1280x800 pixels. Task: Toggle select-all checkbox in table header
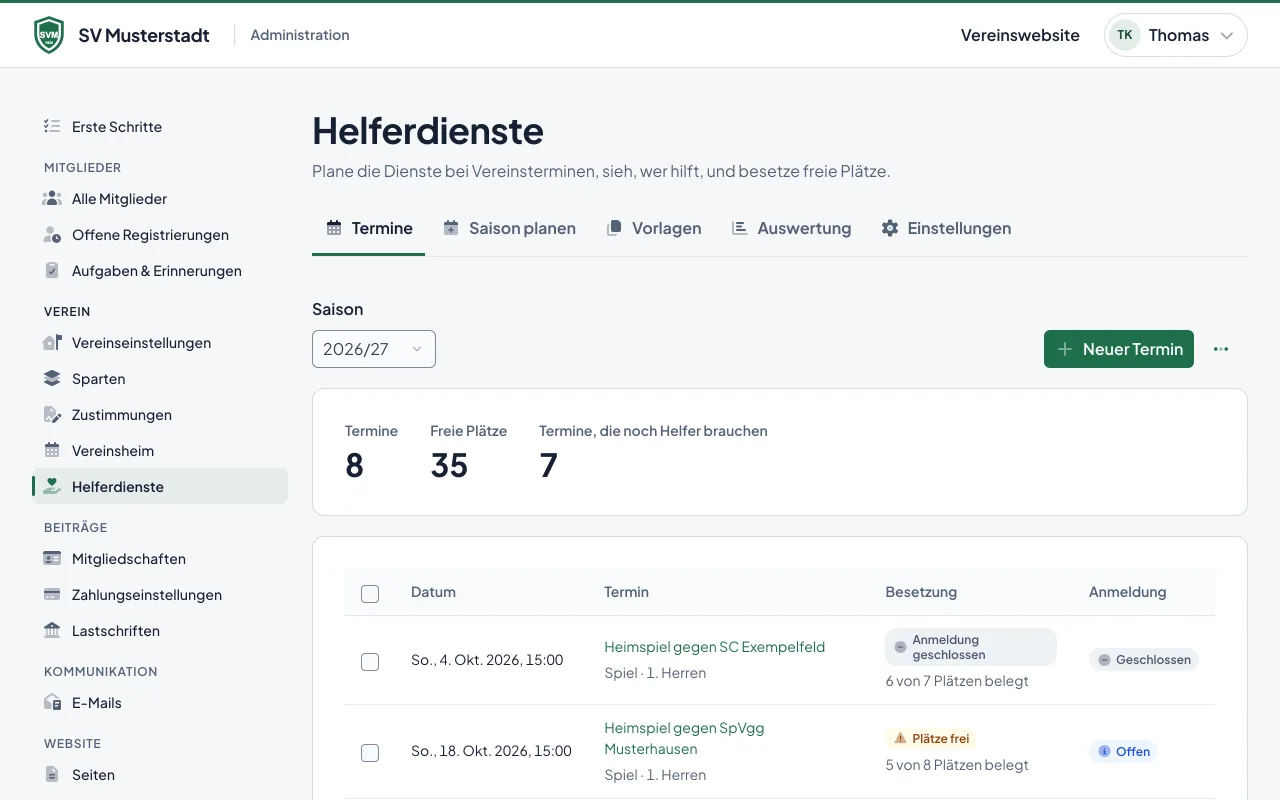click(x=370, y=594)
